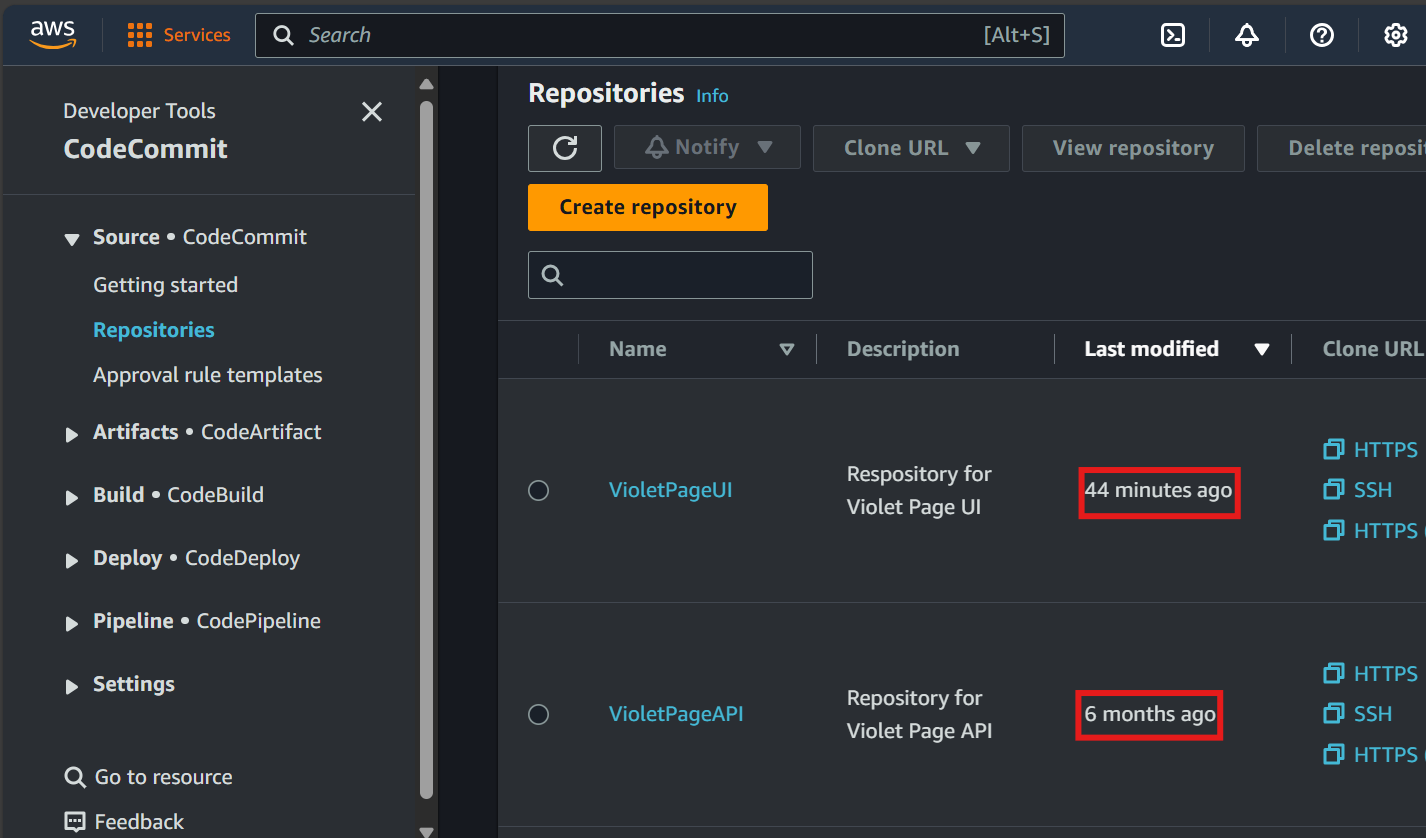Open the VioletPageAPI repository link
1426x838 pixels.
point(676,714)
